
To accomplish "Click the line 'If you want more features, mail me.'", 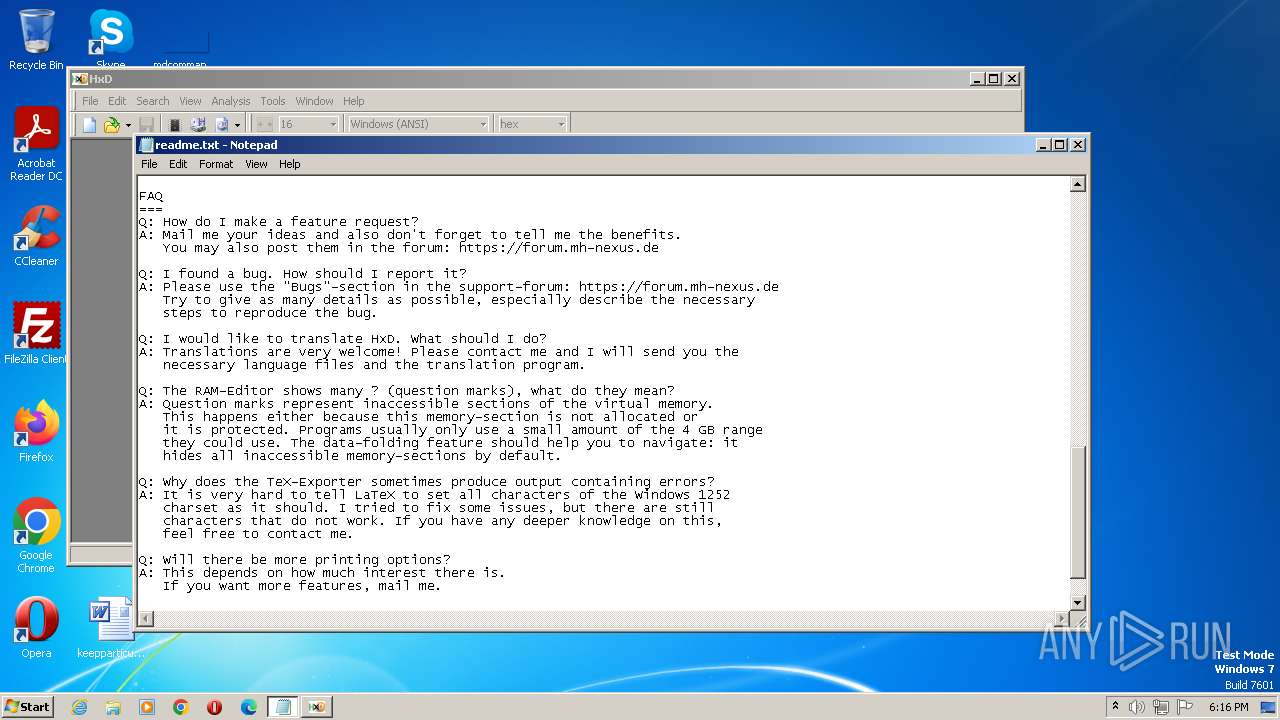I will pyautogui.click(x=302, y=586).
